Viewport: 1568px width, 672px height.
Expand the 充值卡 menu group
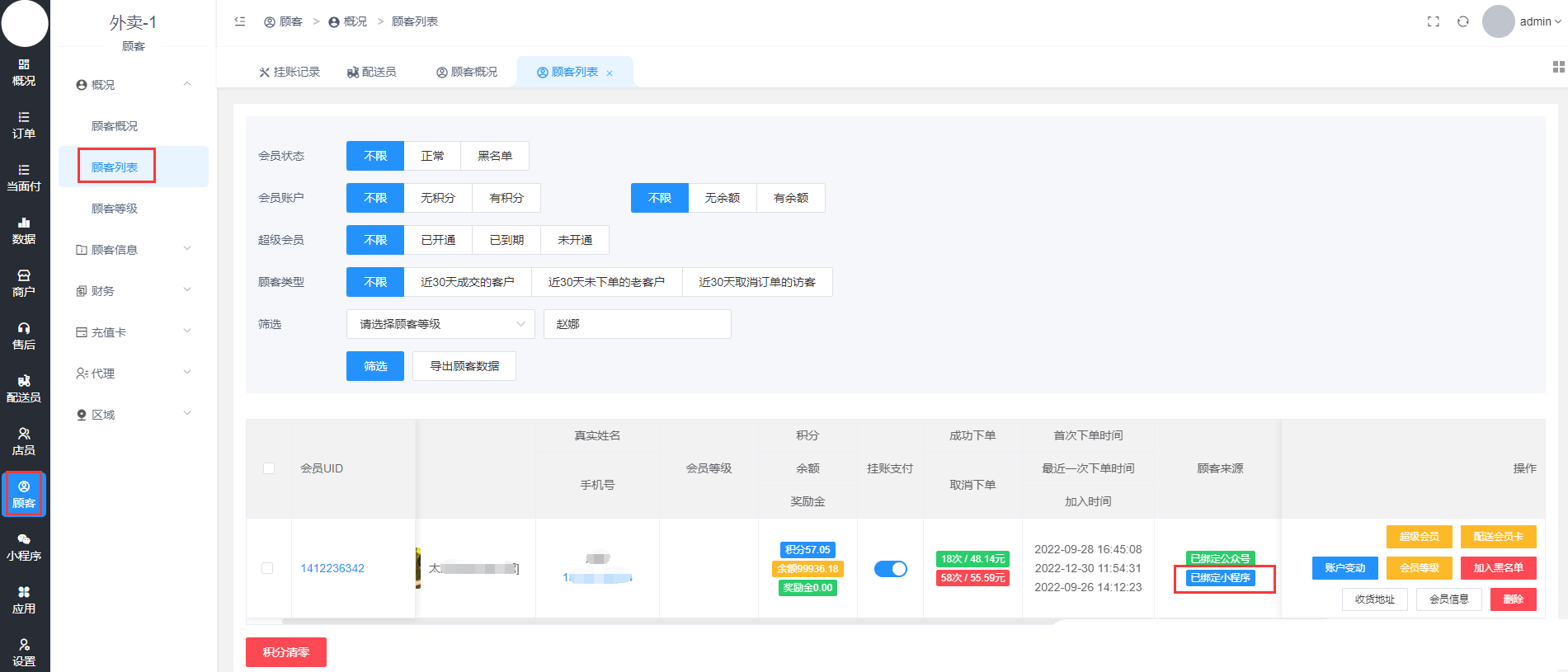tap(134, 332)
